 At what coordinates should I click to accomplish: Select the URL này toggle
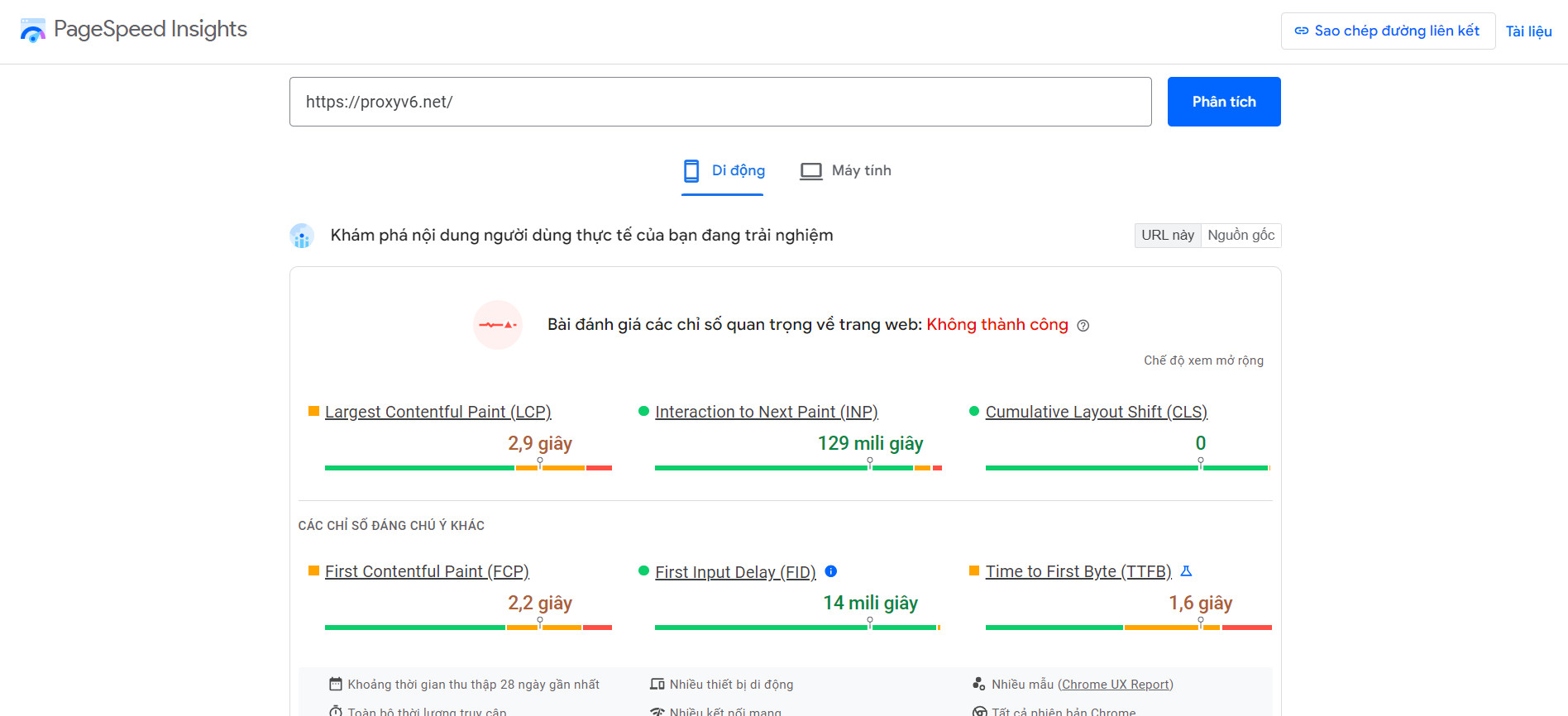[1168, 236]
